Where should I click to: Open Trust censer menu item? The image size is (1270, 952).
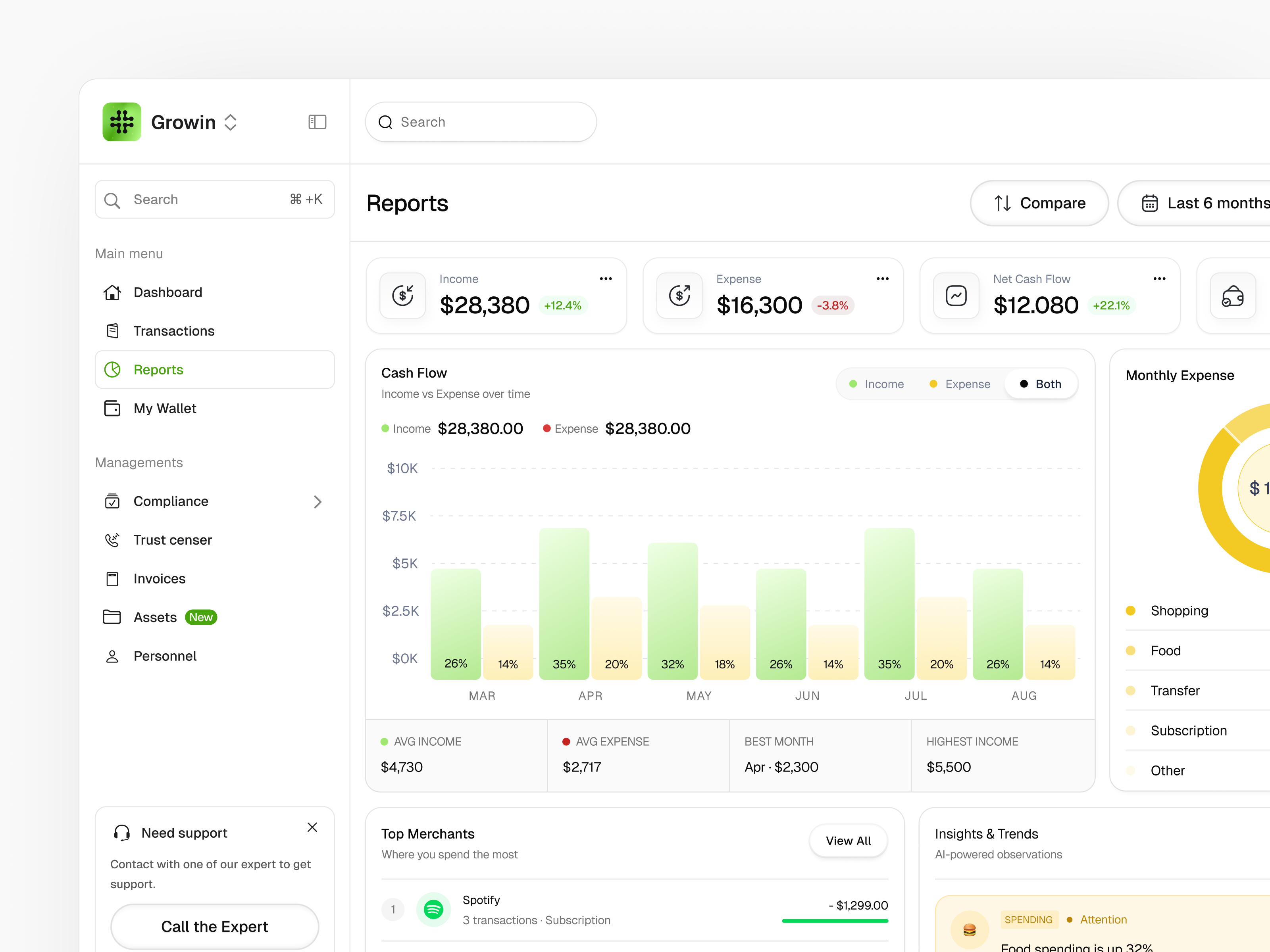tap(215, 540)
